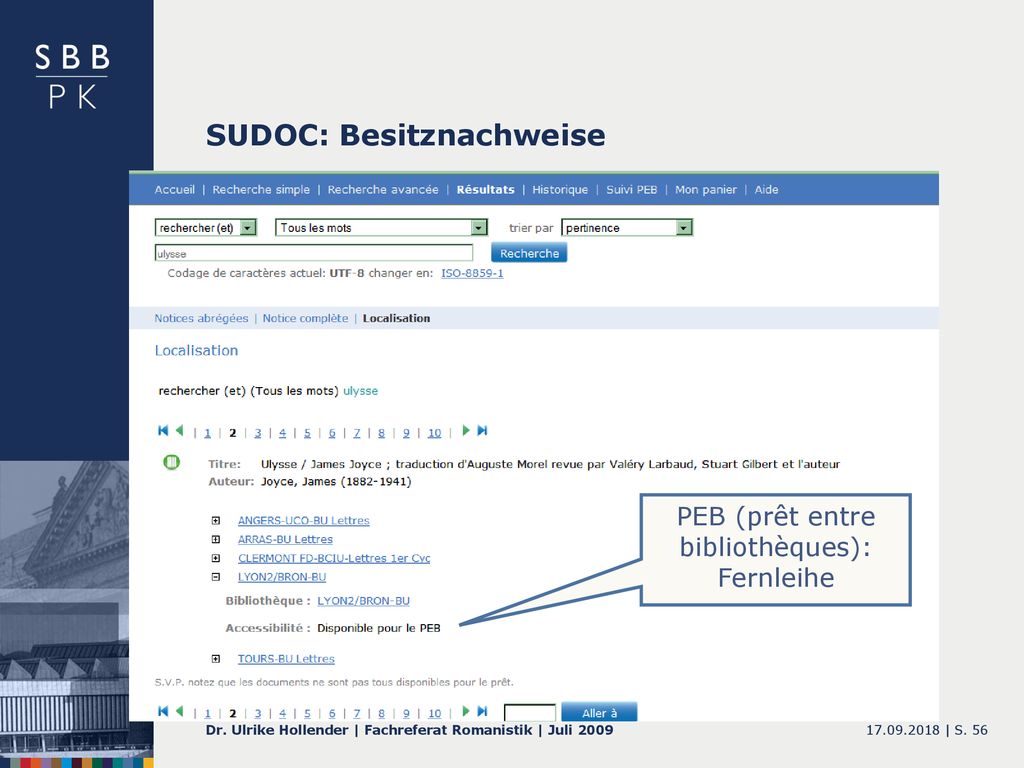Expand the ANGERS-UCO-BU Lettres holdings
1024x768 pixels.
[216, 520]
